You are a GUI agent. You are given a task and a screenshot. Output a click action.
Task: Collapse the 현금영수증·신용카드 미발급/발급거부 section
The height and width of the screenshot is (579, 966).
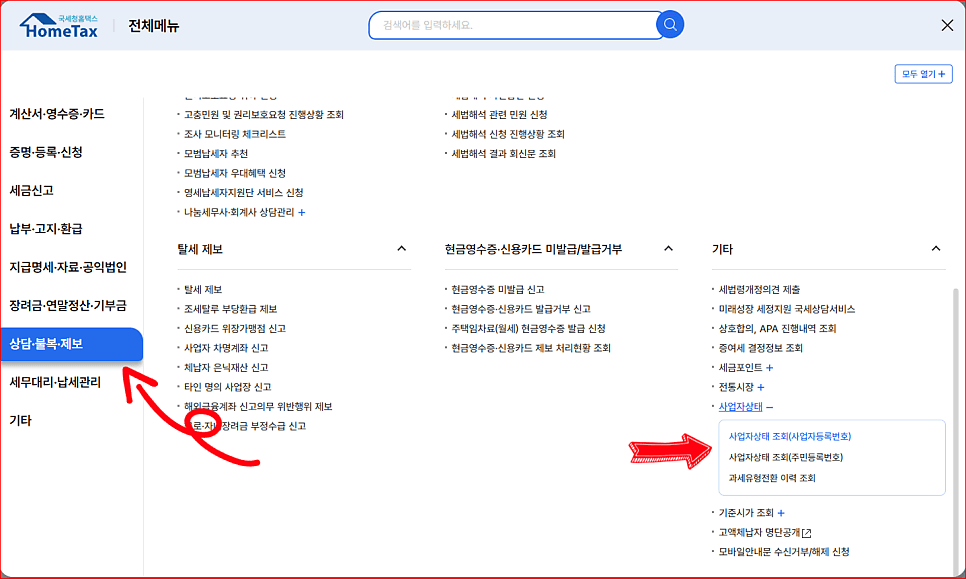tap(668, 247)
